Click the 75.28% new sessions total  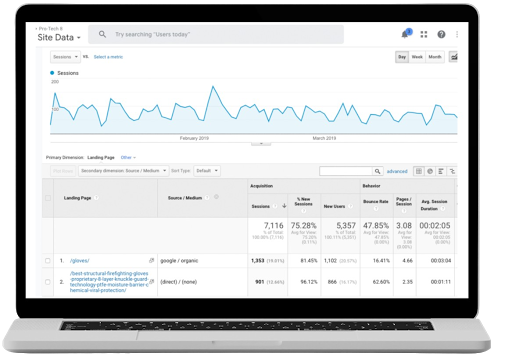pyautogui.click(x=304, y=226)
